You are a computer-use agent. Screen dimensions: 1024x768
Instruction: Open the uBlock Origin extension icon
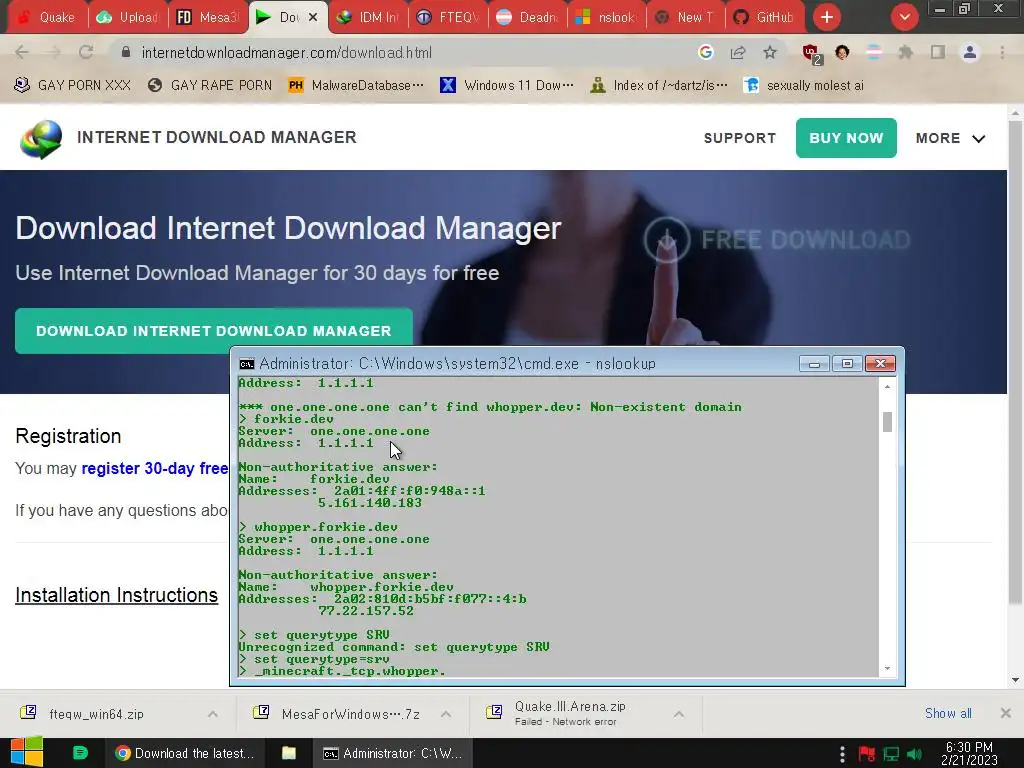(812, 54)
